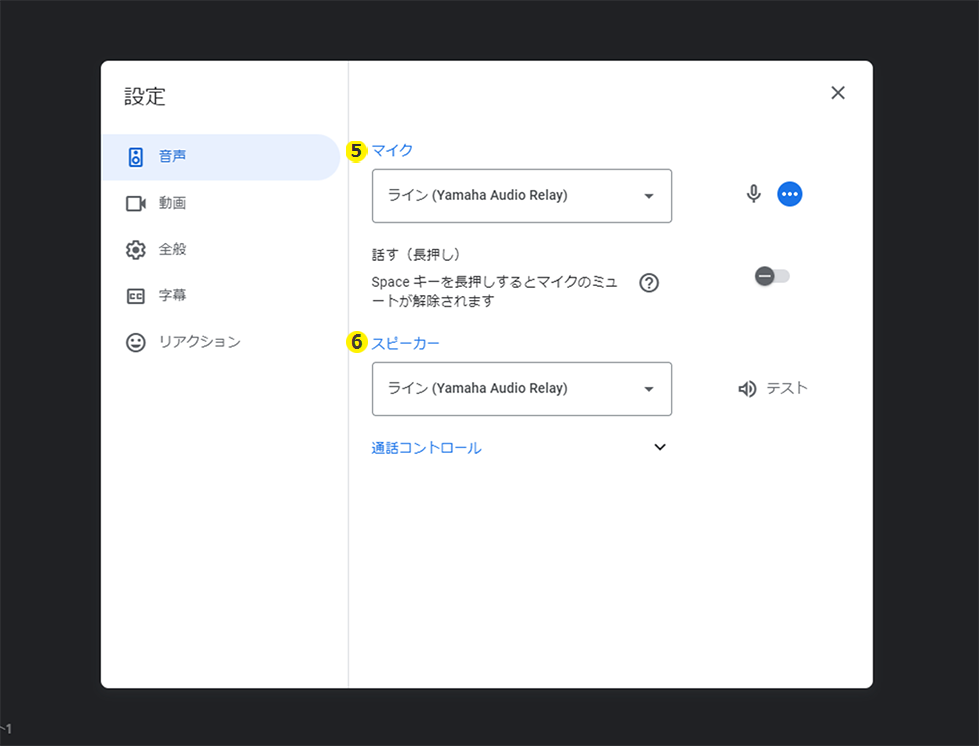Click the microphone dropdown arrow

[x=649, y=196]
